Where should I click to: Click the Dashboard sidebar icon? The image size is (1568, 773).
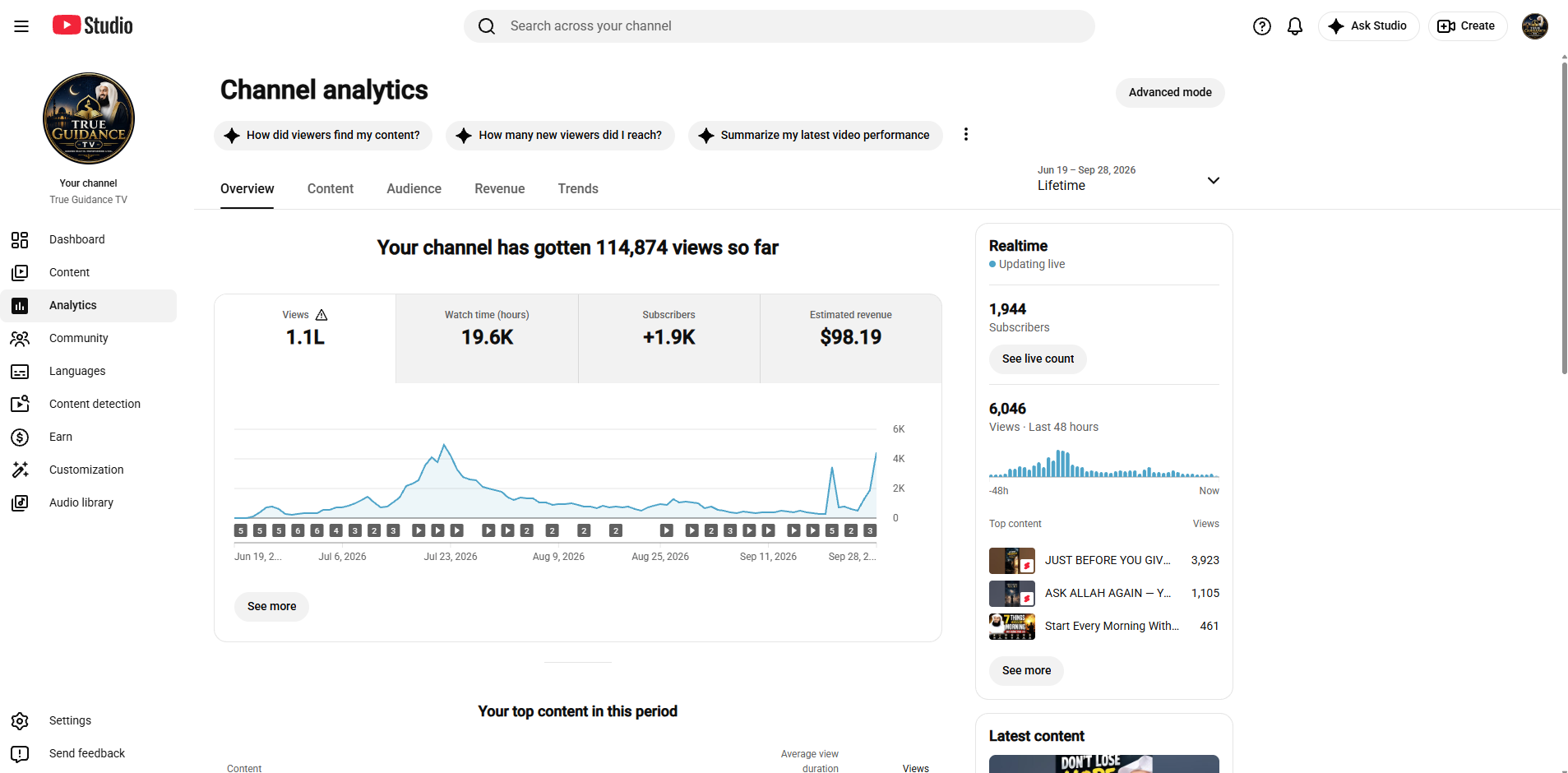point(20,239)
